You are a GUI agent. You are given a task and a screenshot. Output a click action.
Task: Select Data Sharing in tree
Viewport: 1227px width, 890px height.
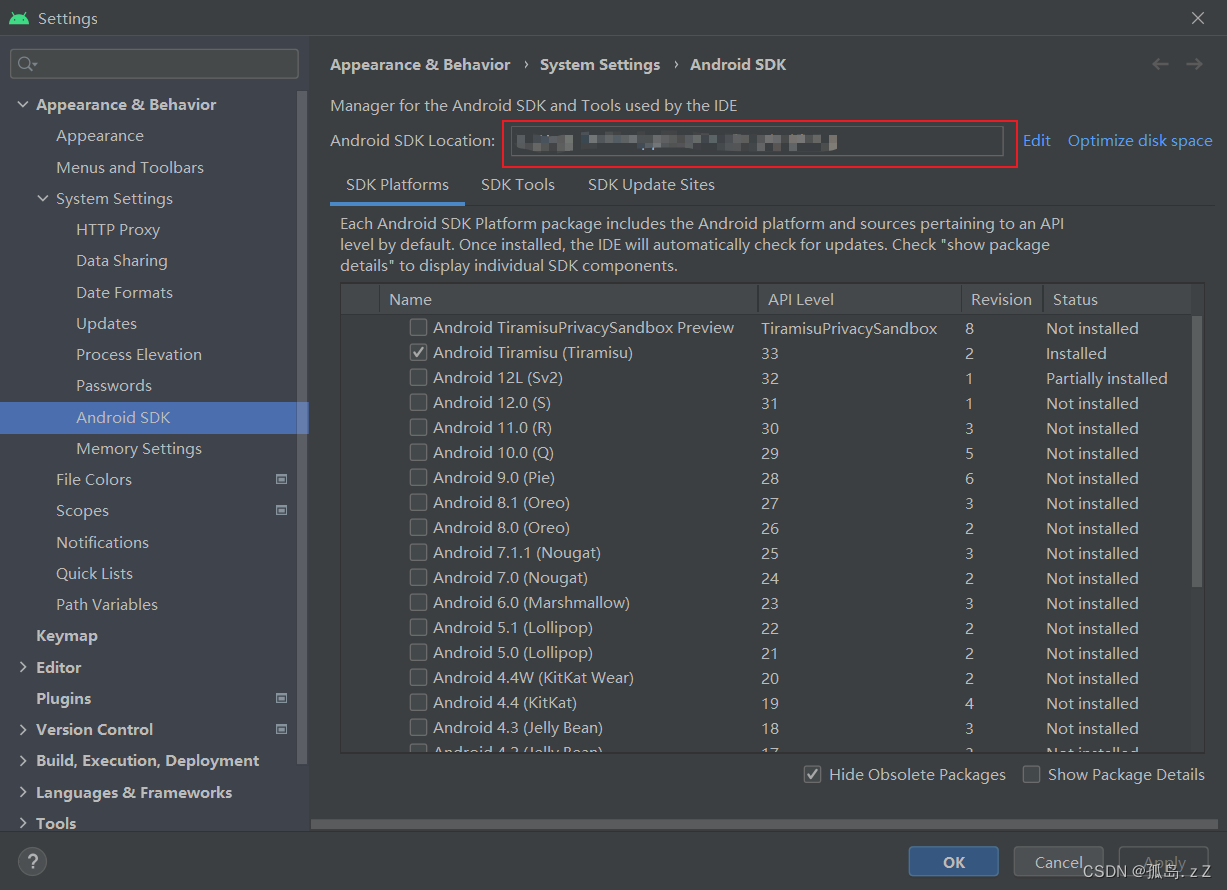click(122, 261)
